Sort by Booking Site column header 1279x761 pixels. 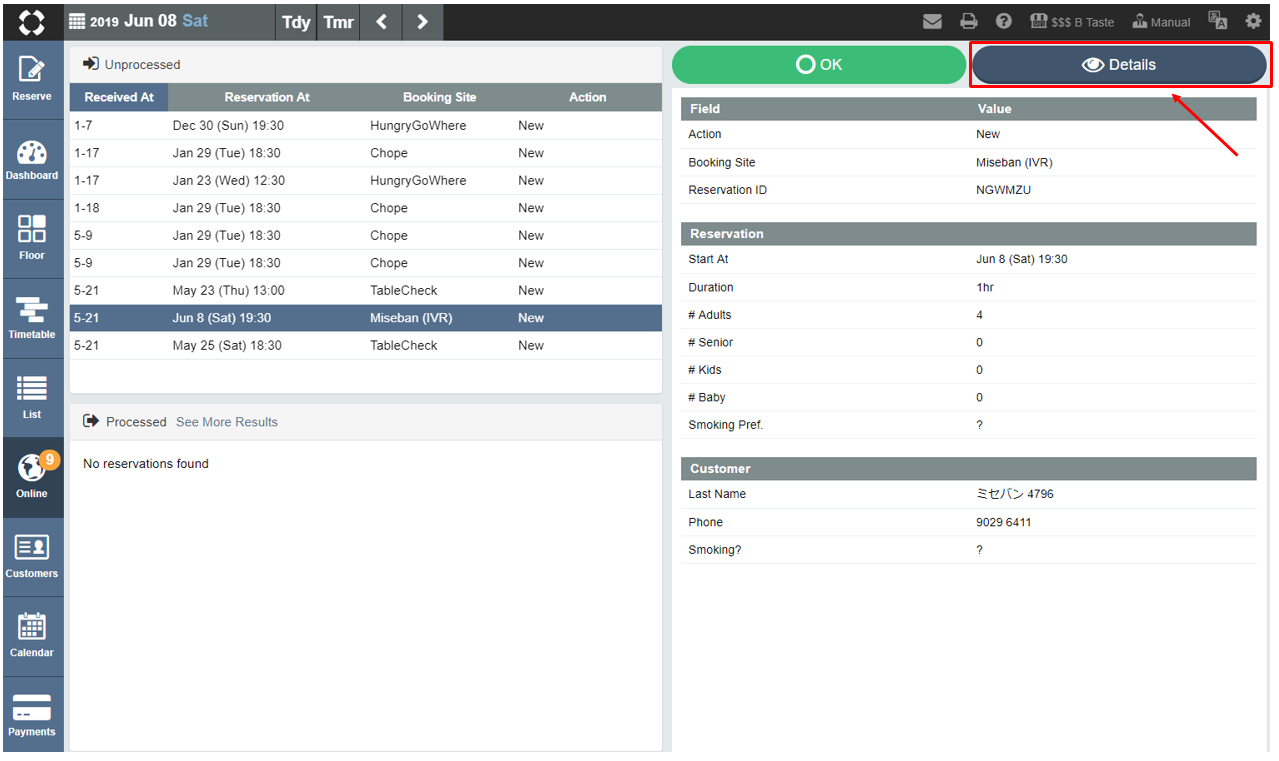tap(440, 97)
